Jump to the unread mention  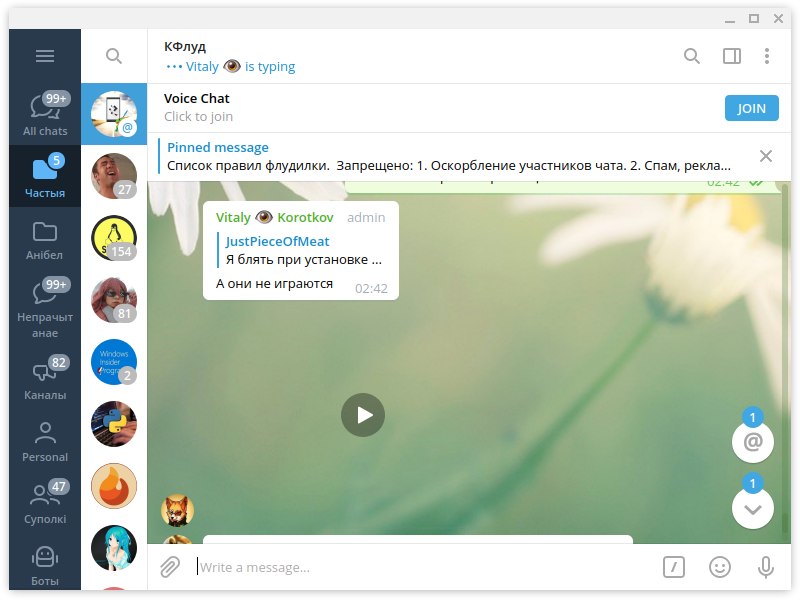[753, 441]
